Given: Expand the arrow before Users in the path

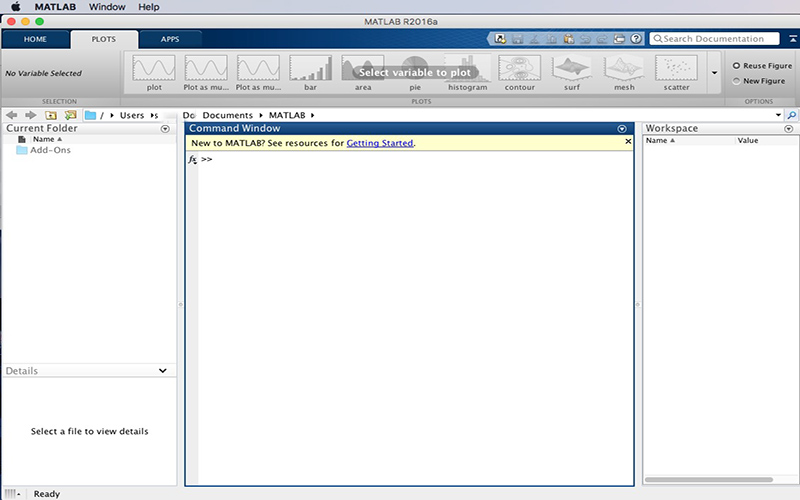Looking at the screenshot, I should (x=112, y=115).
